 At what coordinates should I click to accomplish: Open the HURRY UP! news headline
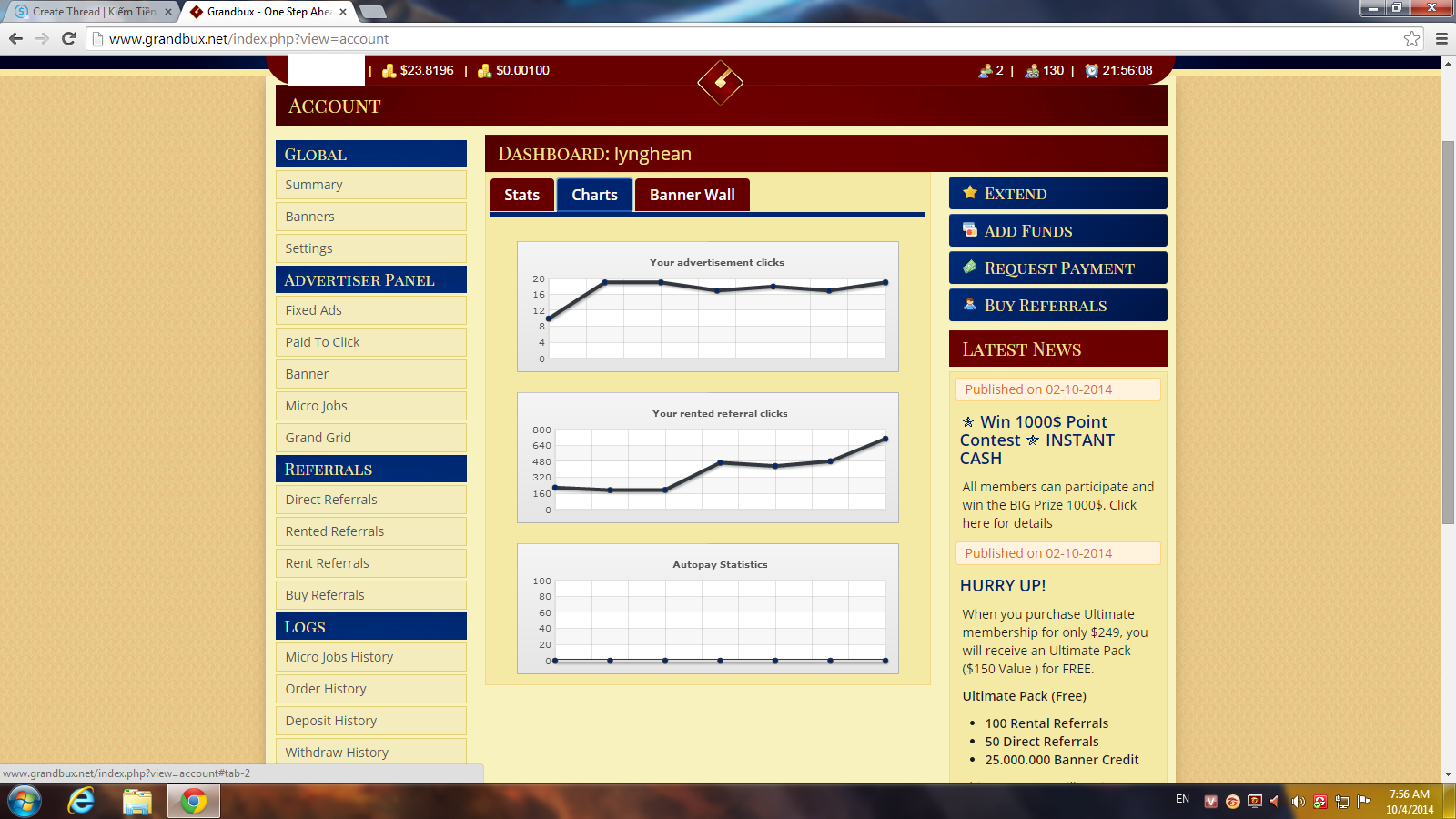pos(1003,586)
